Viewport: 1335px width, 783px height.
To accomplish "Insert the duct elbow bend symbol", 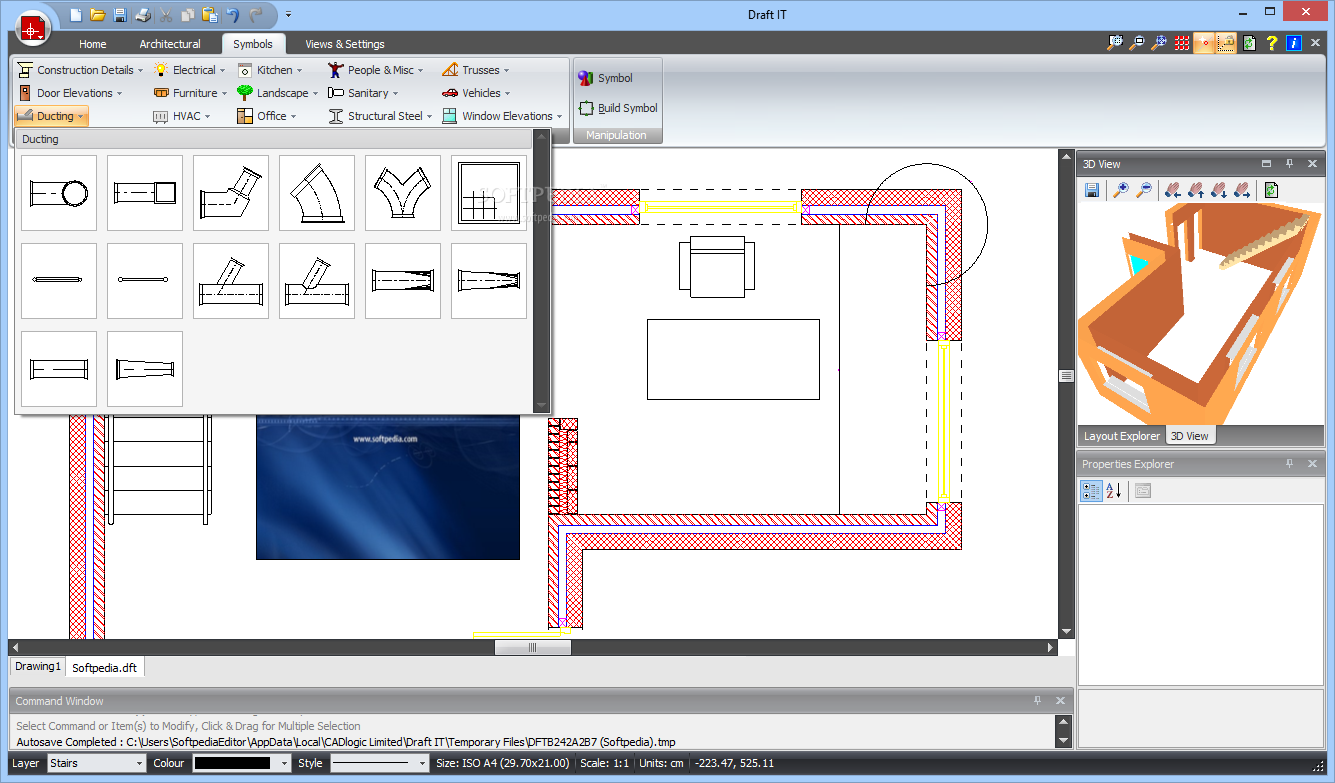I will coord(317,193).
